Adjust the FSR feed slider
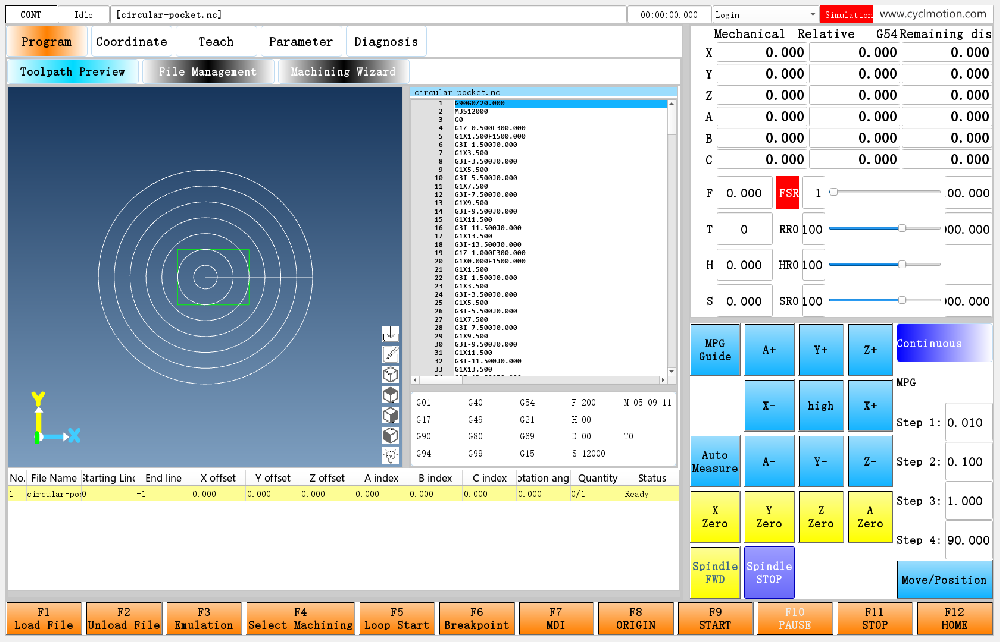1000x642 pixels. click(x=885, y=192)
